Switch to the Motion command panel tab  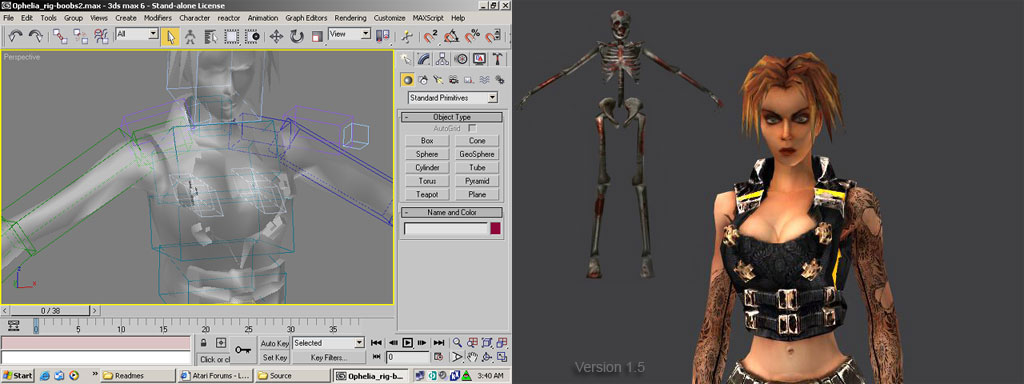tap(461, 58)
